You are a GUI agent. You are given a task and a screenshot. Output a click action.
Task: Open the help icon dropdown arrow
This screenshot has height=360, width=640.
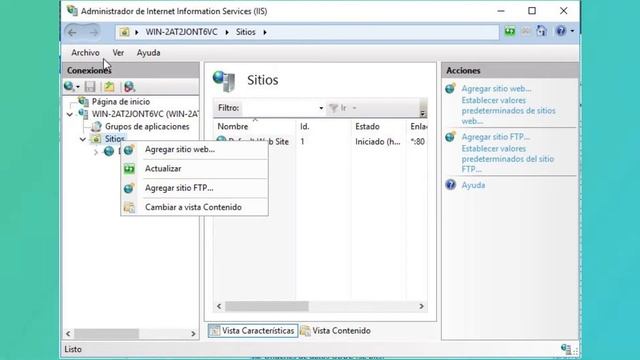pyautogui.click(x=572, y=31)
